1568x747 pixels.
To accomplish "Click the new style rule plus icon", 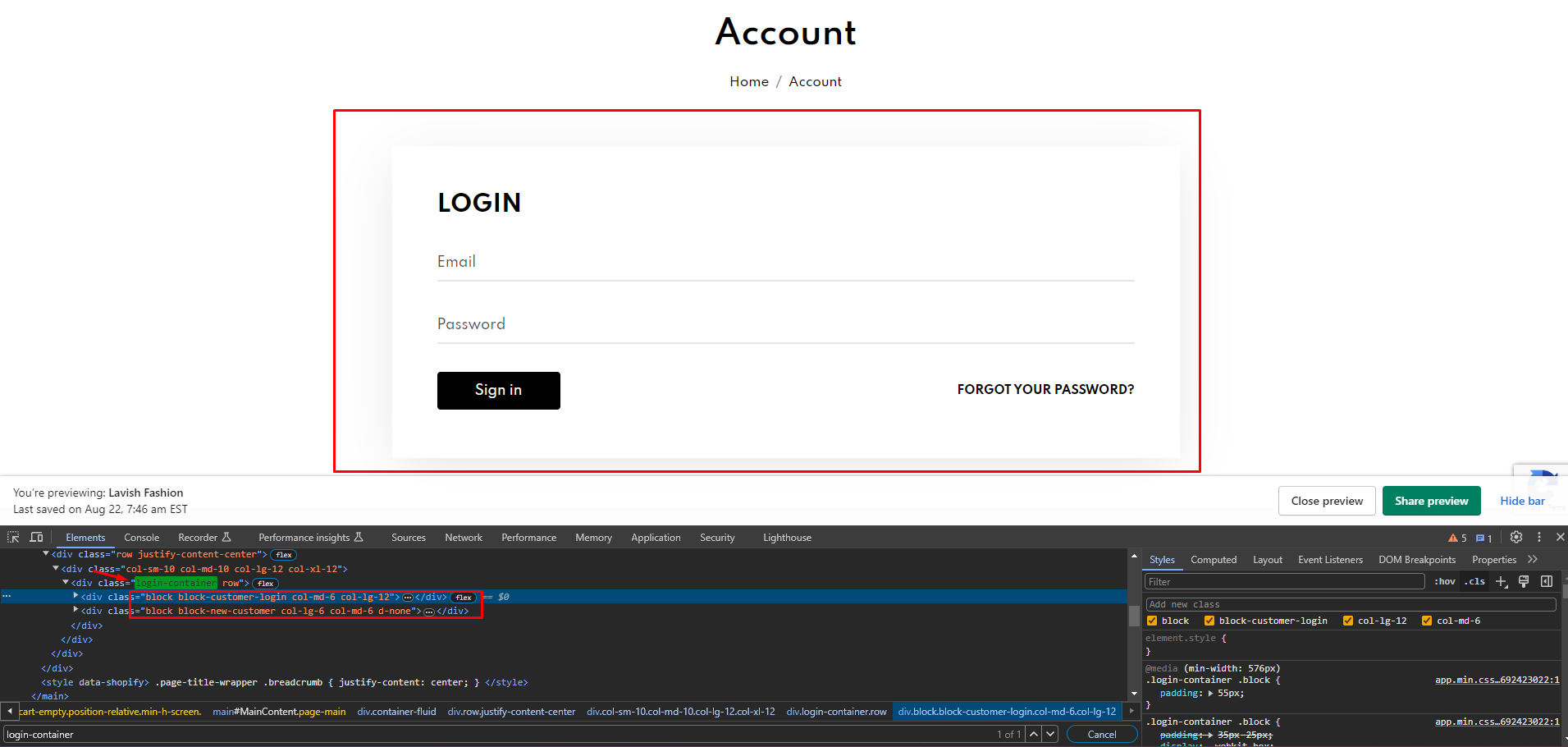I will [1502, 581].
